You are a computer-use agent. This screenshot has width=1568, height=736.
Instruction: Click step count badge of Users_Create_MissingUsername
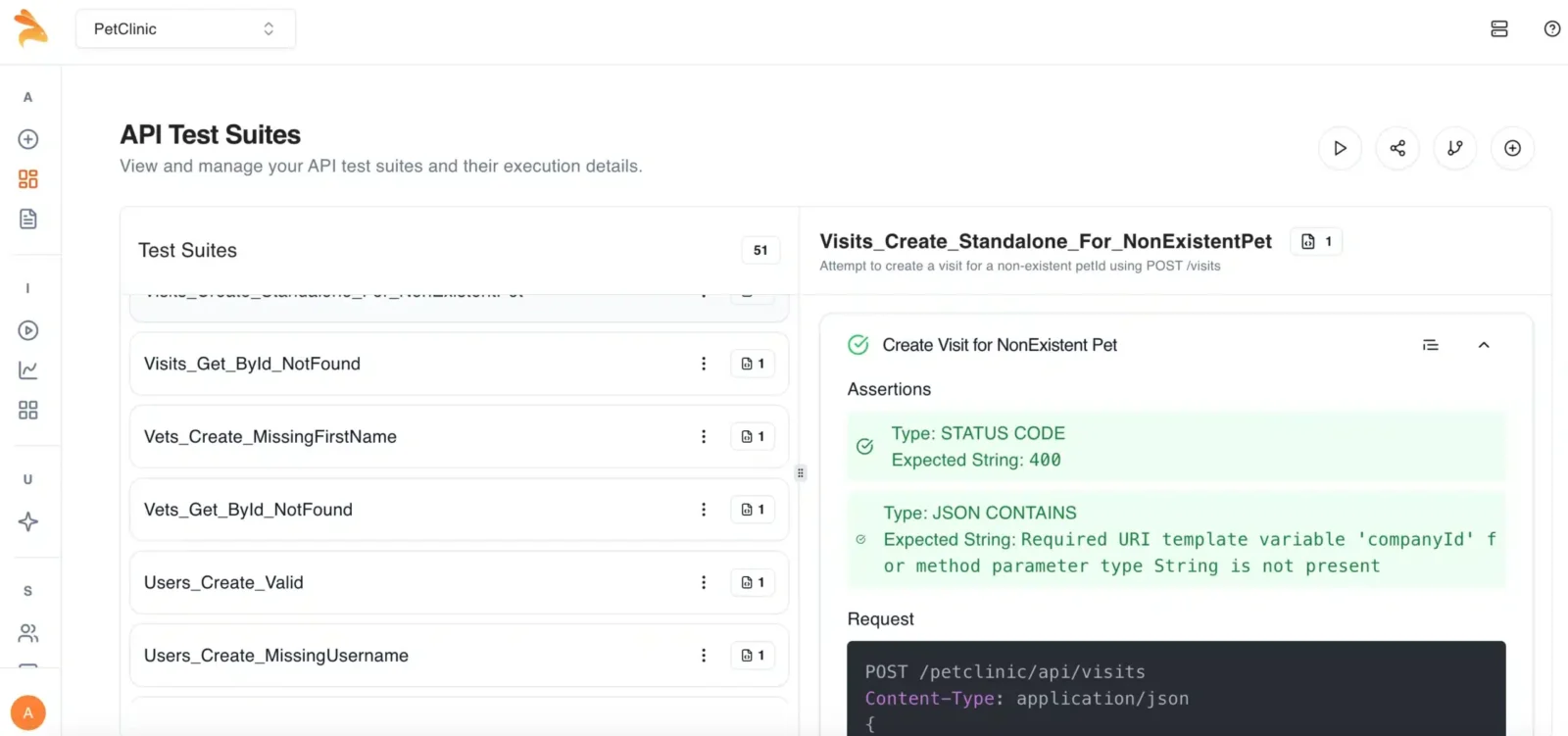click(753, 656)
